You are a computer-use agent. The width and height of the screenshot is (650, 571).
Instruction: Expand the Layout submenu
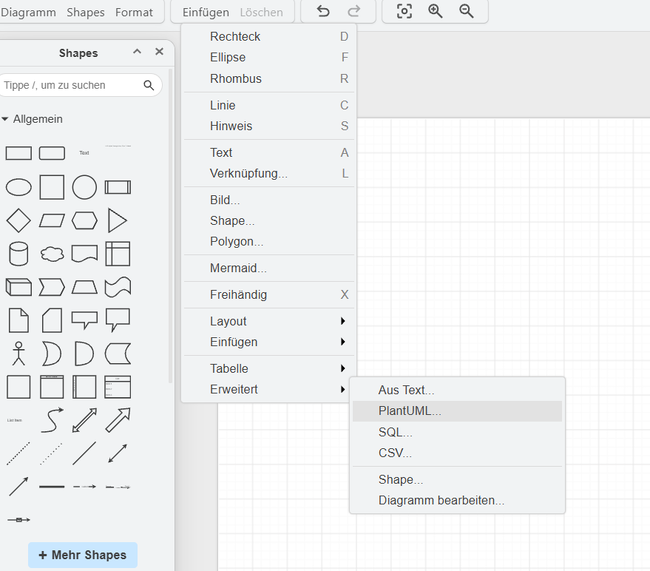[269, 321]
